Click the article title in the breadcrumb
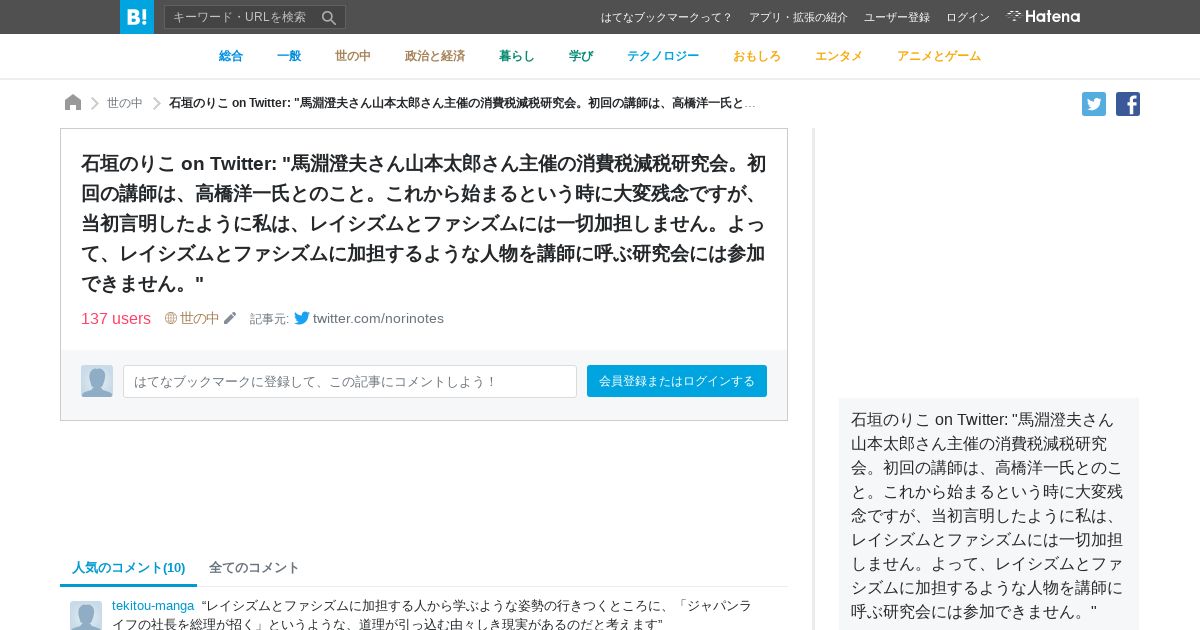Image resolution: width=1200 pixels, height=630 pixels. 463,103
